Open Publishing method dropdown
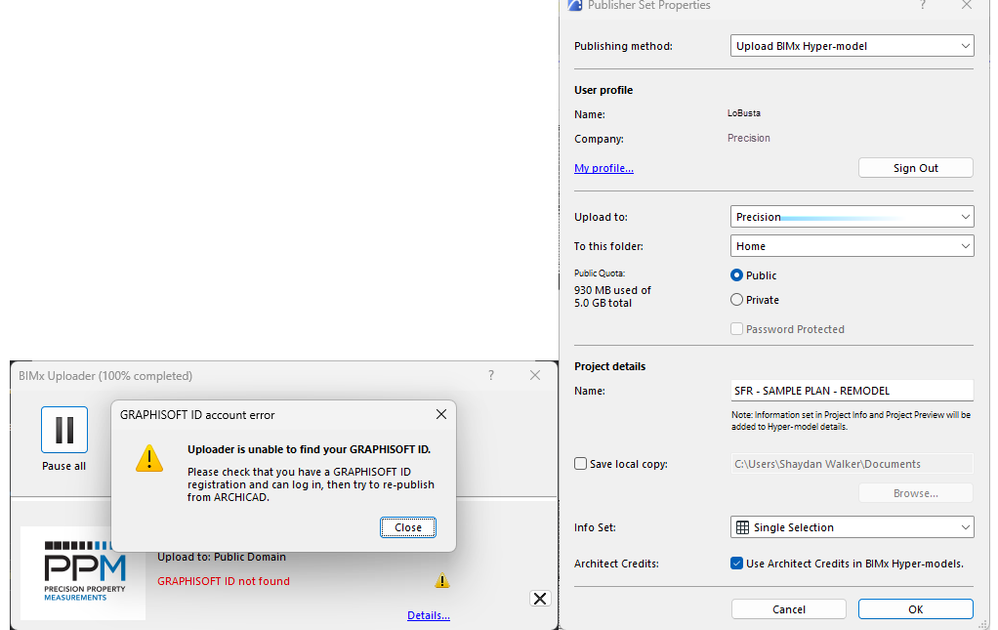Image resolution: width=998 pixels, height=630 pixels. pyautogui.click(x=852, y=46)
